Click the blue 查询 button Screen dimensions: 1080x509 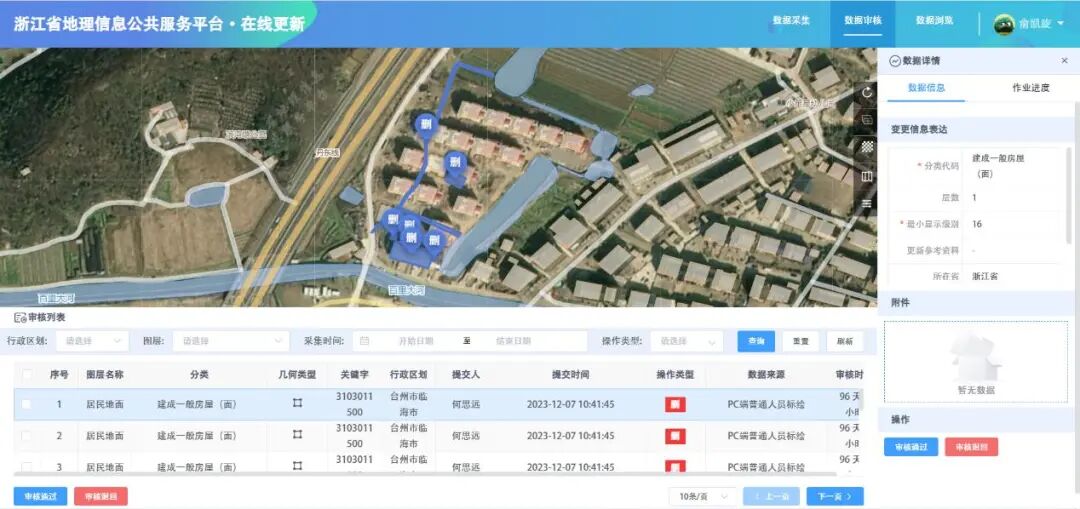pyautogui.click(x=756, y=341)
